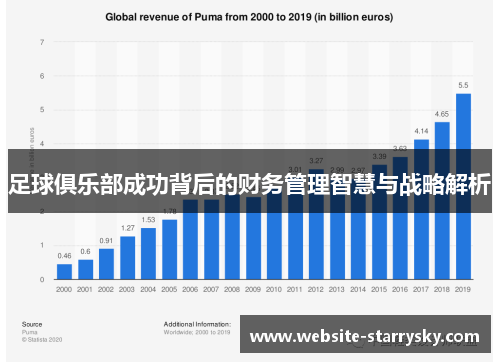This screenshot has height=362, width=500.
Task: Select the 2015 year label on x-axis
Action: (x=379, y=289)
